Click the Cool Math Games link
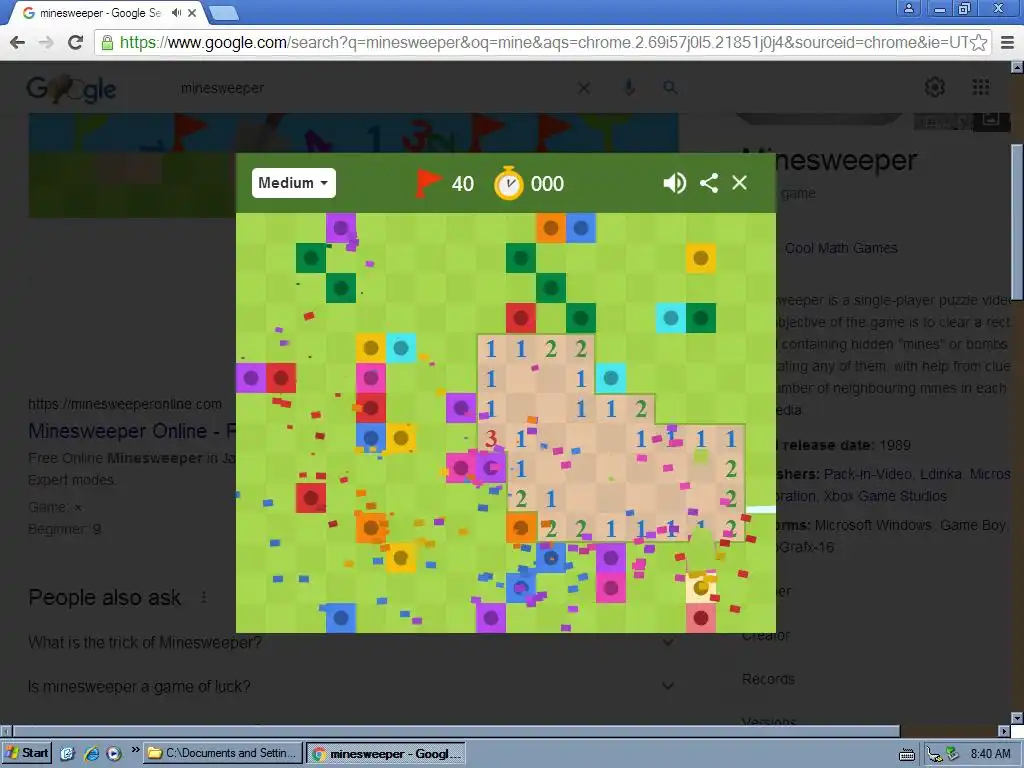This screenshot has width=1024, height=768. coord(840,248)
